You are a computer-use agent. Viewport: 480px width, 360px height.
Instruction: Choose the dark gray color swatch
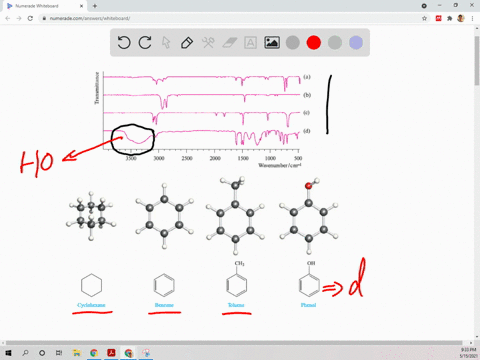pyautogui.click(x=293, y=43)
